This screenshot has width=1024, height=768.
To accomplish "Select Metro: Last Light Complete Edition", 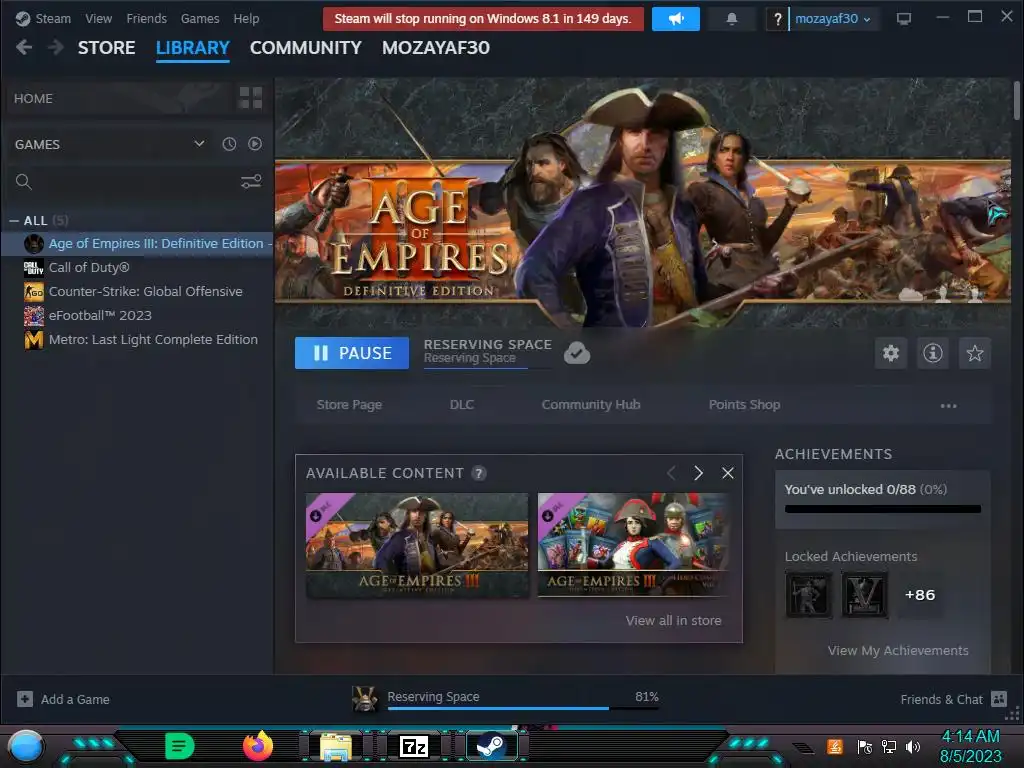I will point(137,340).
